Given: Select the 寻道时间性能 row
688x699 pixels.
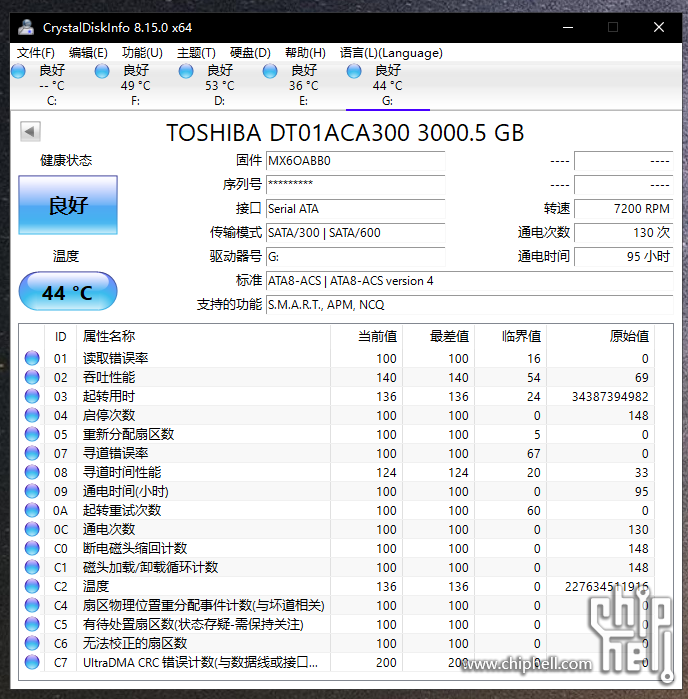Looking at the screenshot, I should click(337, 472).
